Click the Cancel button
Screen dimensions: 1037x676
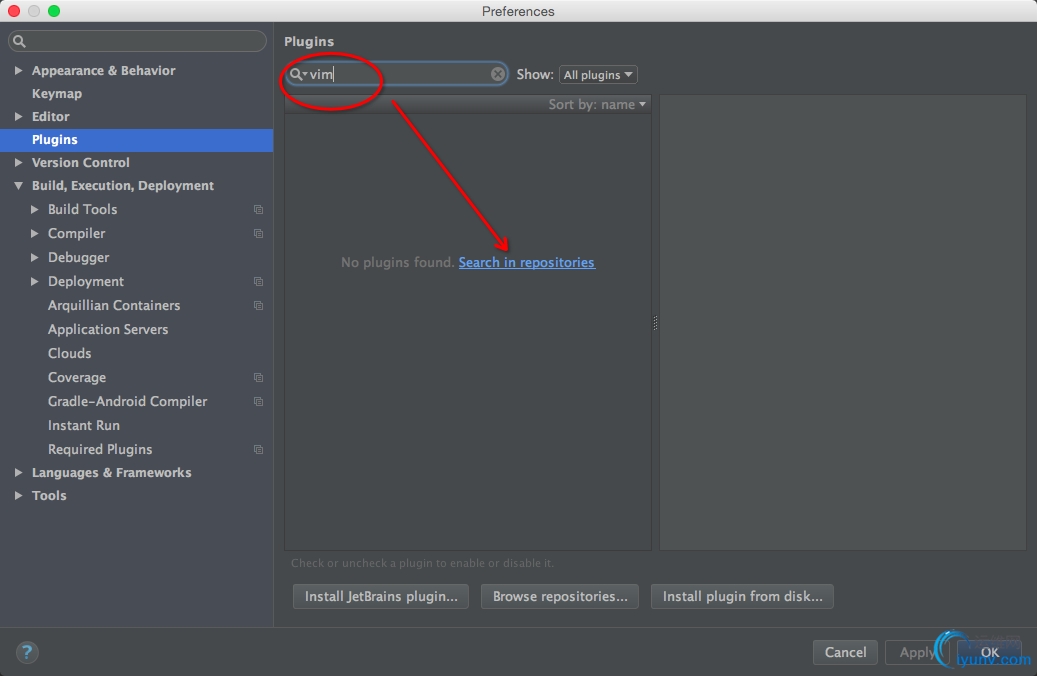coord(845,652)
